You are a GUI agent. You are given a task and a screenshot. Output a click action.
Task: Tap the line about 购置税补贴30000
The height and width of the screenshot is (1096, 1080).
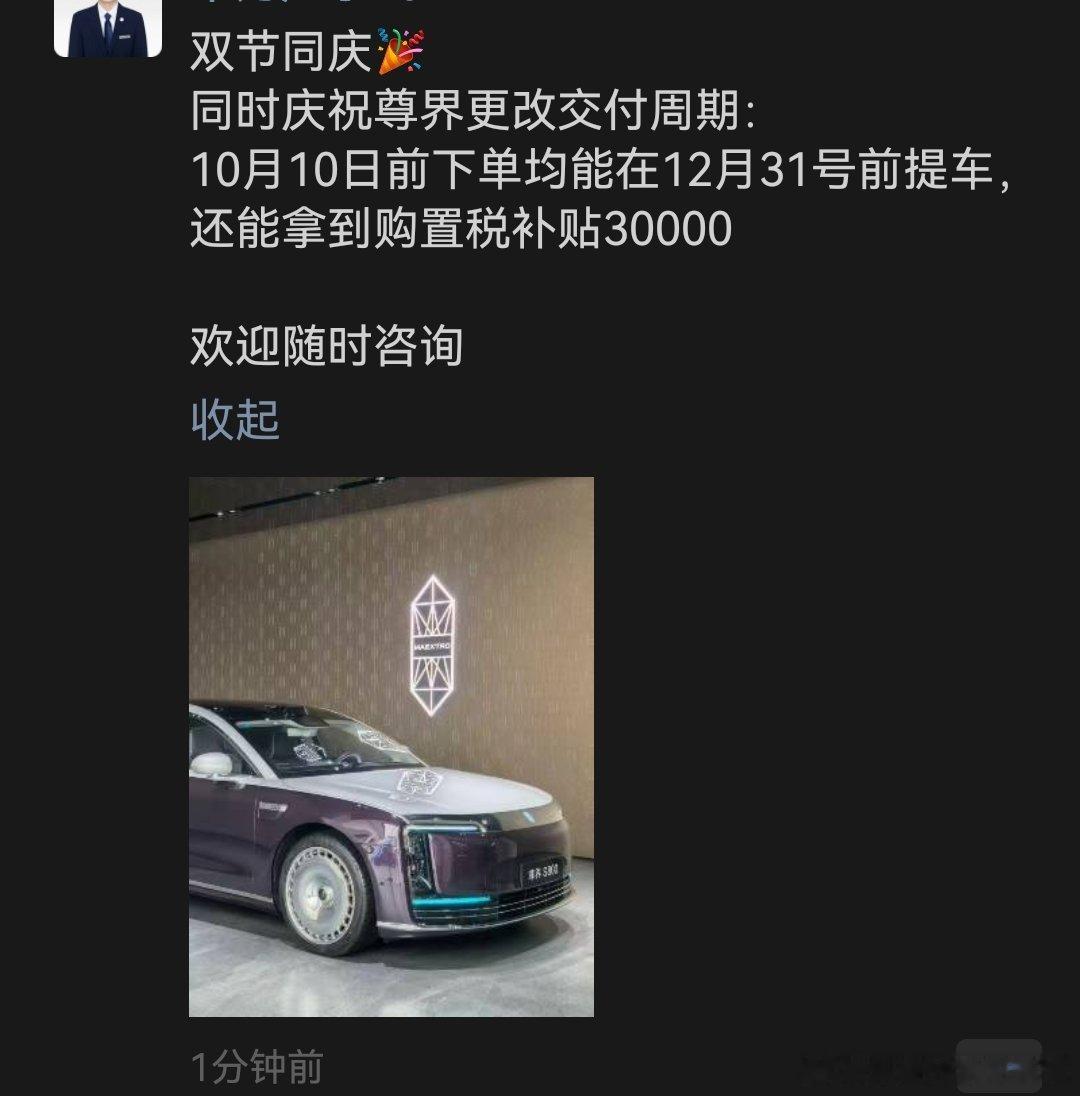tap(461, 229)
